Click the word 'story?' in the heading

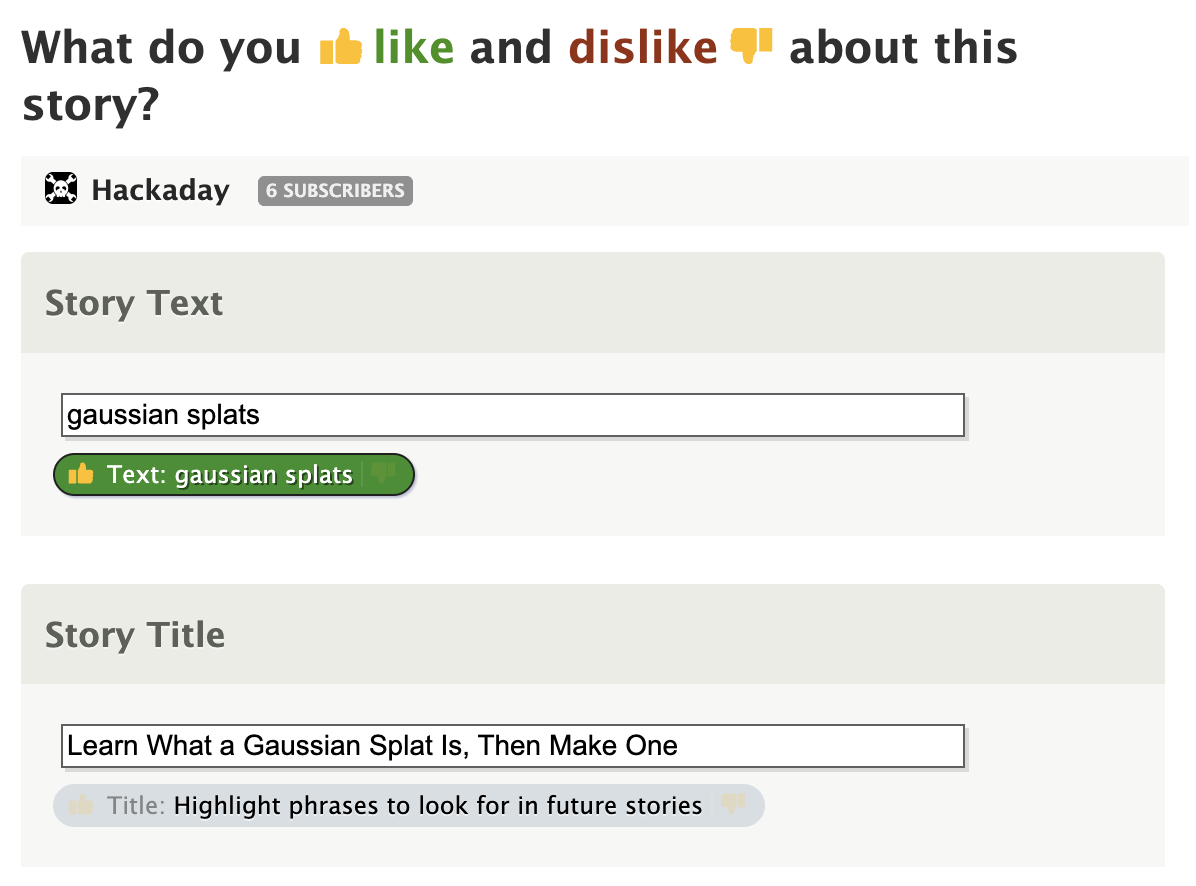90,105
